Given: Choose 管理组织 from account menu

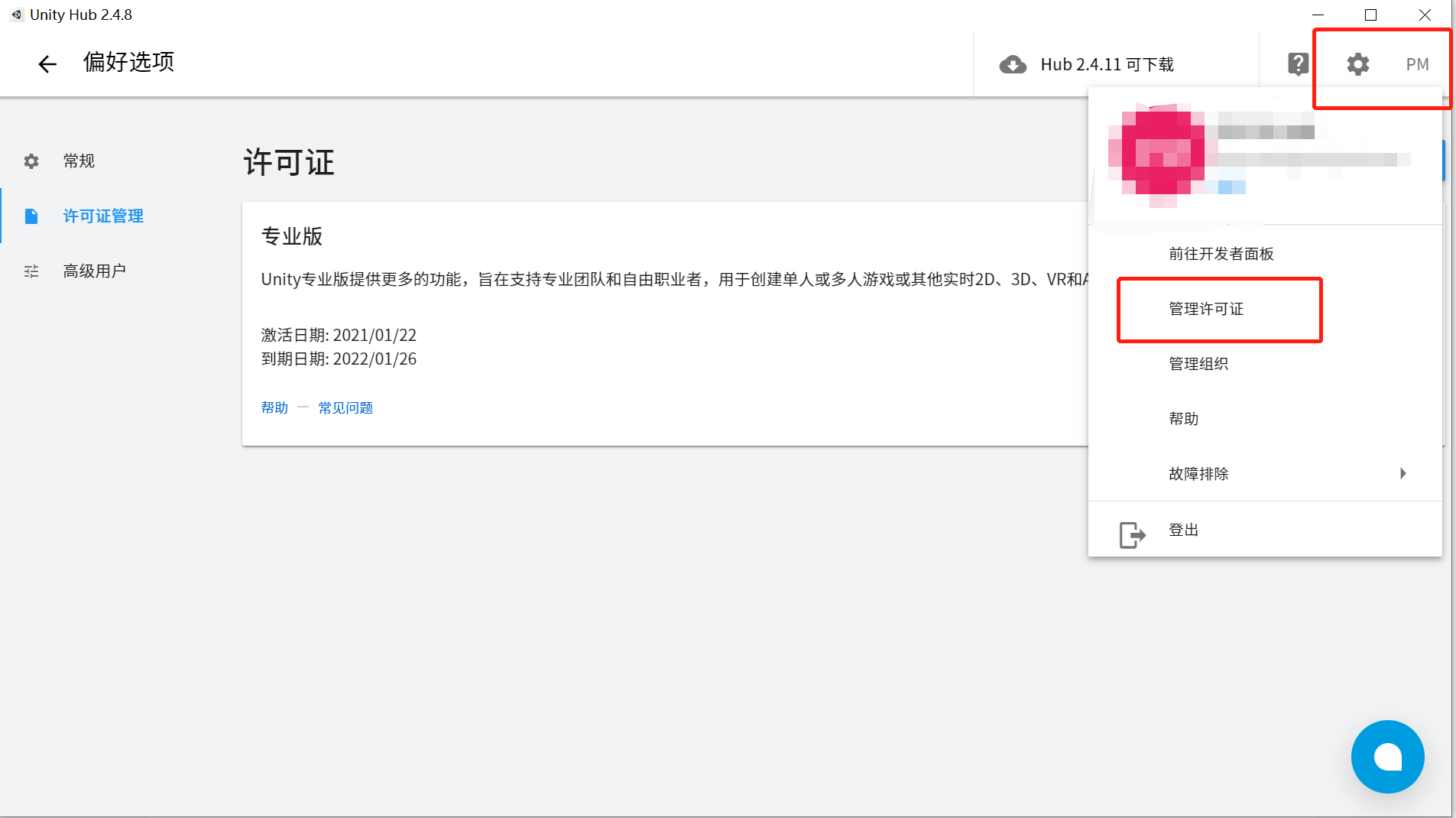Looking at the screenshot, I should click(x=1265, y=364).
